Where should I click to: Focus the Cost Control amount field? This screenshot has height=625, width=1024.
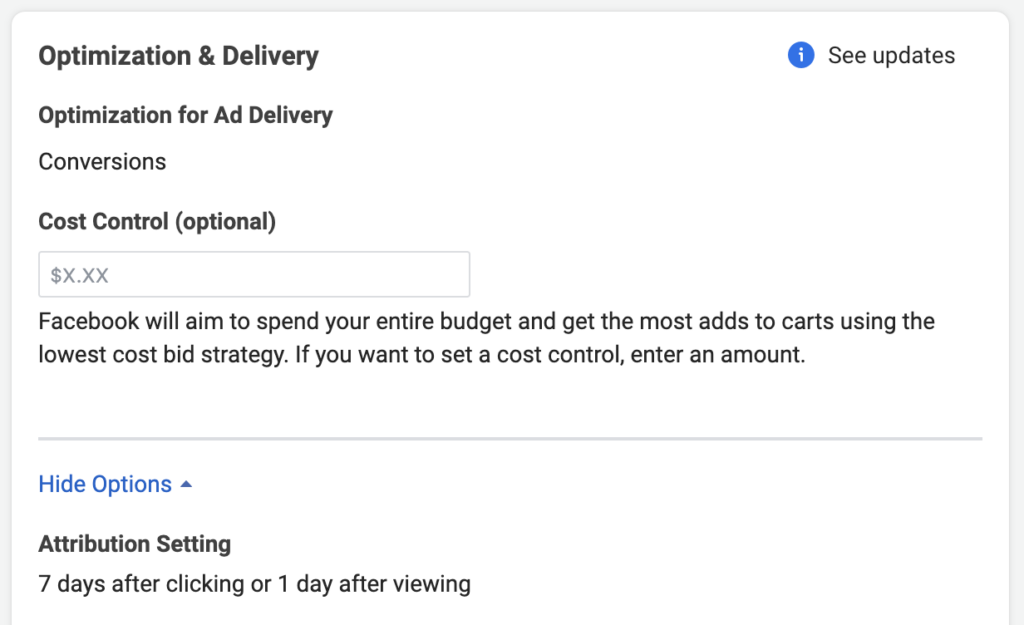(254, 275)
